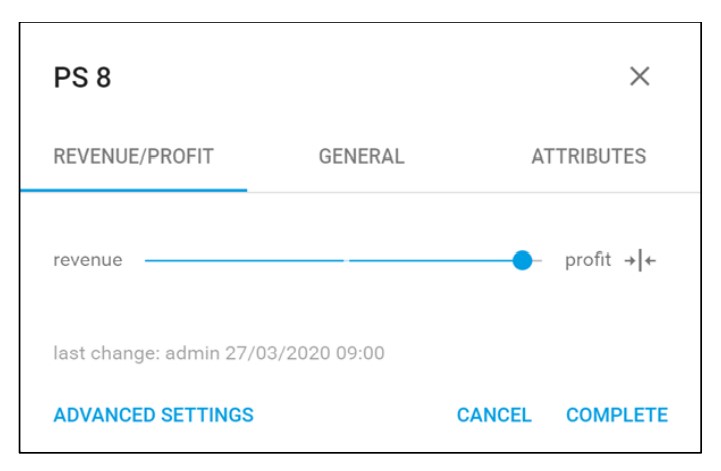Viewport: 721px width, 471px height.
Task: Click the last change admin timestamp text
Action: click(219, 353)
